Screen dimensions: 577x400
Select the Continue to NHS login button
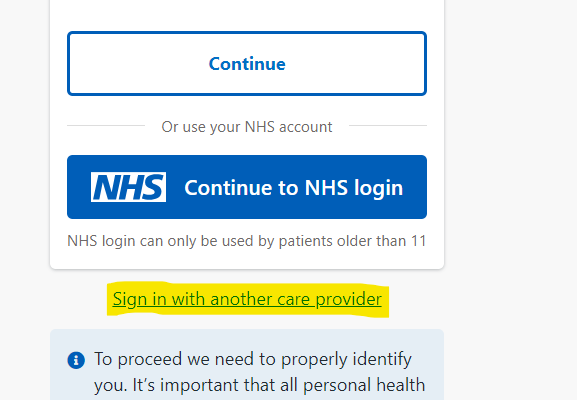point(247,187)
